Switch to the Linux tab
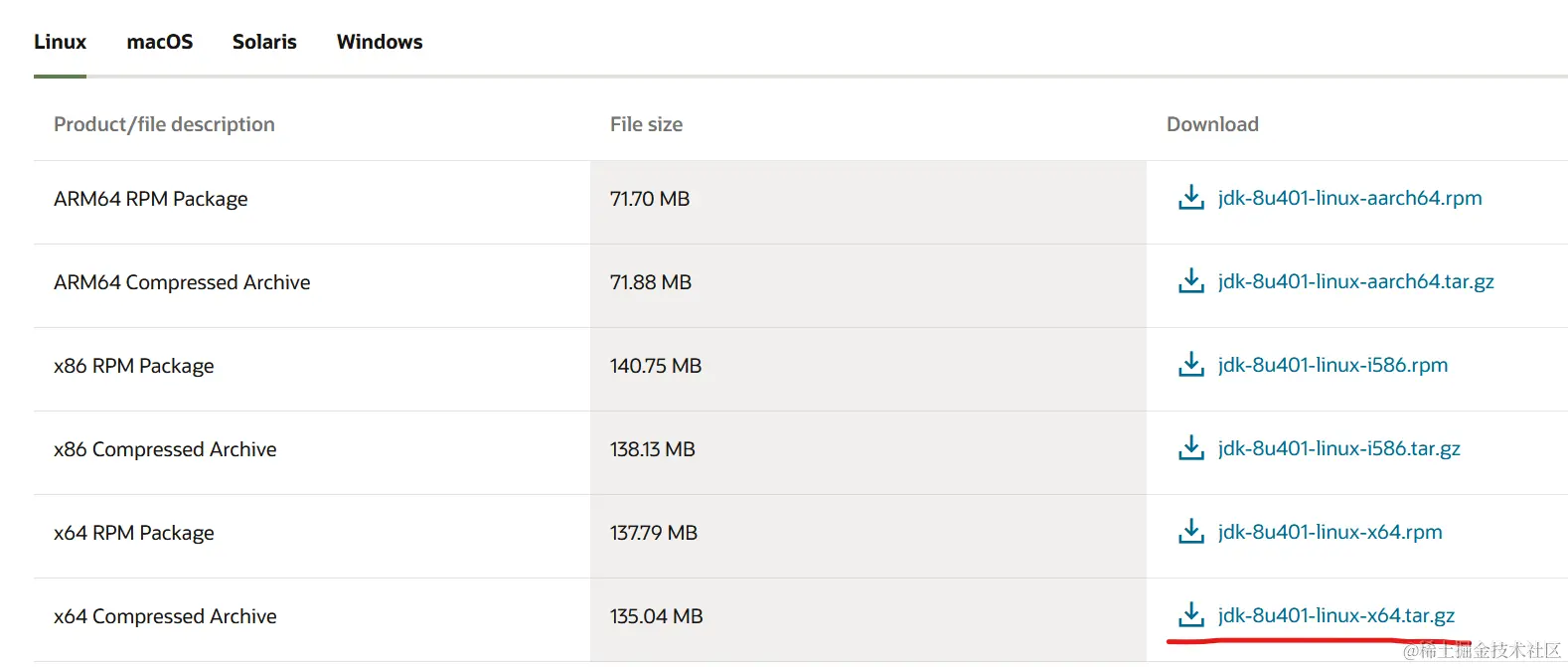 coord(60,42)
